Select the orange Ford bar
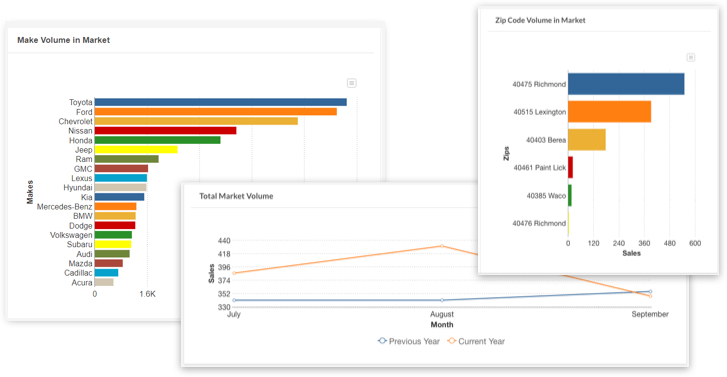This screenshot has height=377, width=727. point(216,112)
